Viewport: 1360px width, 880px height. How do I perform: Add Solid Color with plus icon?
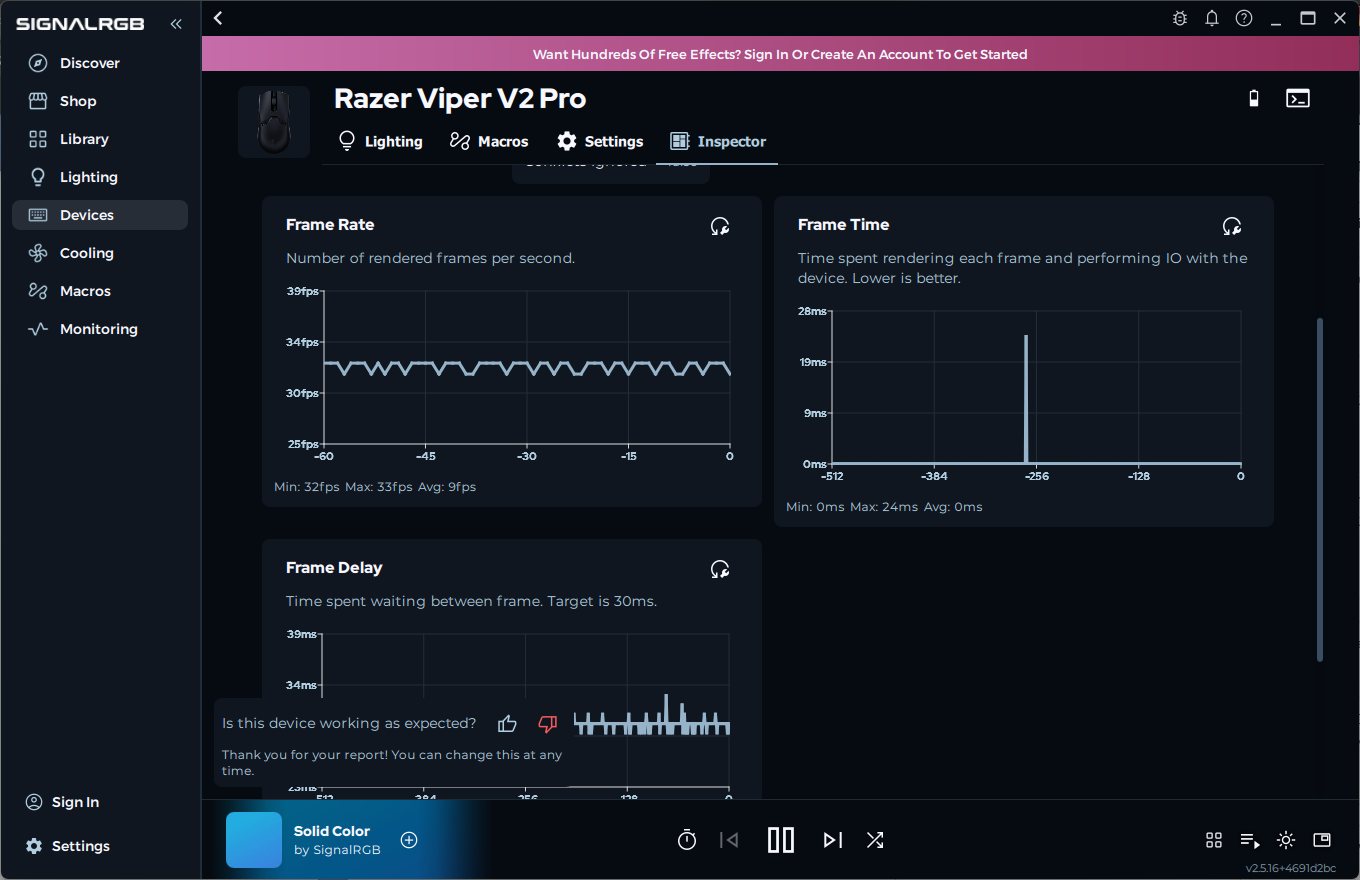tap(409, 840)
